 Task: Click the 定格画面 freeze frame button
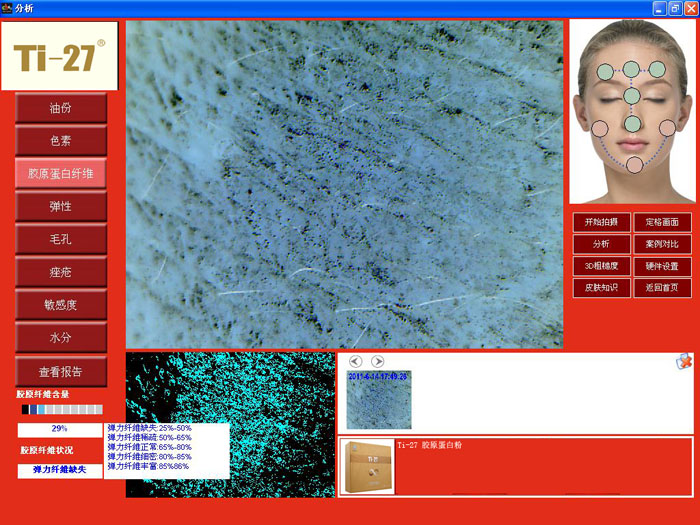(662, 222)
